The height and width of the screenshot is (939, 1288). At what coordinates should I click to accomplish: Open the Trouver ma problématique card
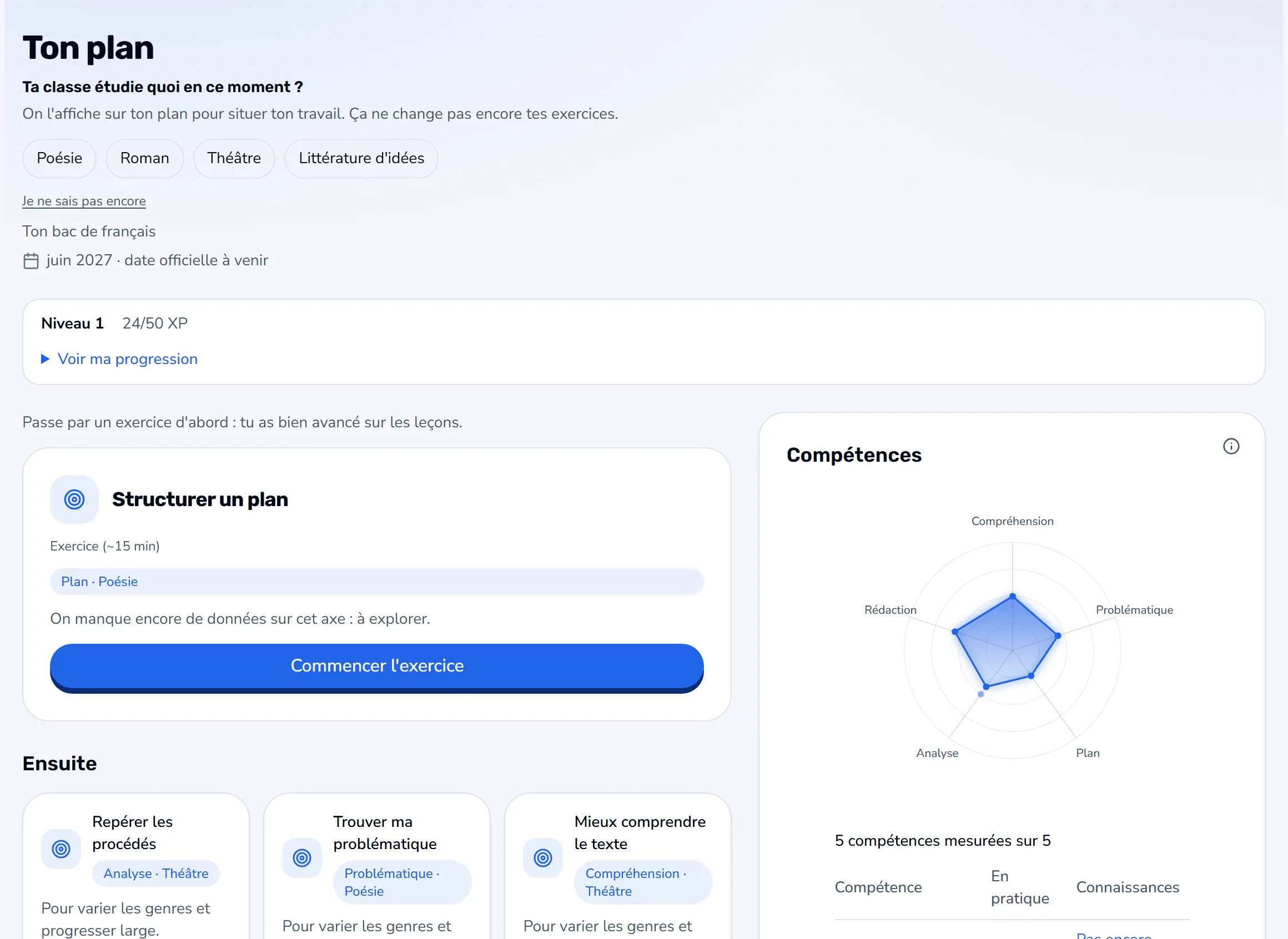click(376, 866)
